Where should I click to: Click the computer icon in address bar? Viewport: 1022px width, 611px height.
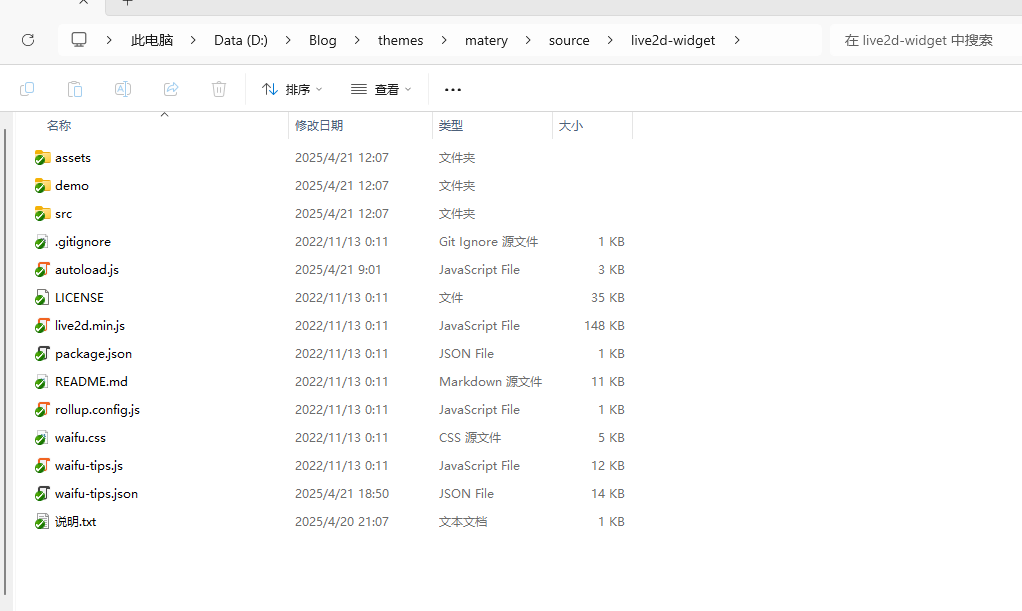click(79, 40)
